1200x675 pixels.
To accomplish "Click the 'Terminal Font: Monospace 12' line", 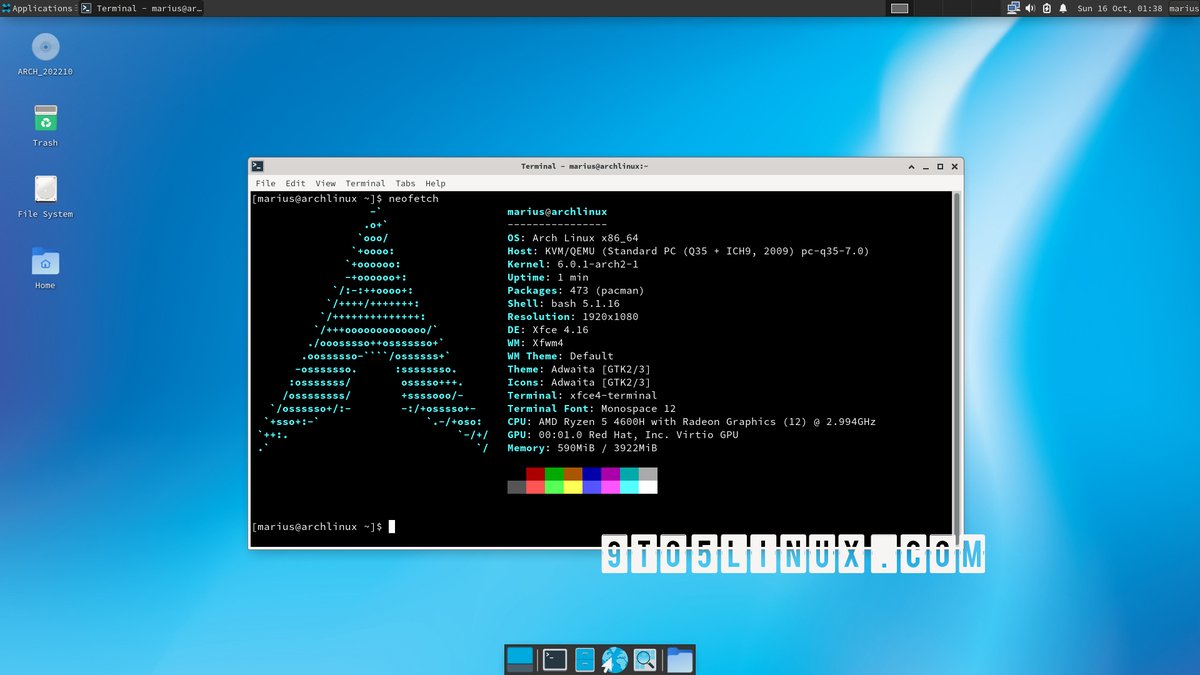I will tap(591, 409).
